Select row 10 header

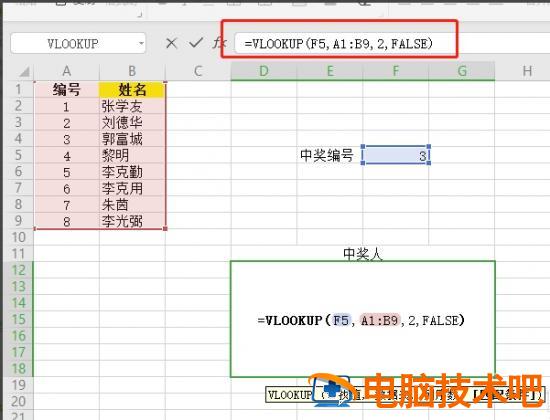pyautogui.click(x=18, y=237)
